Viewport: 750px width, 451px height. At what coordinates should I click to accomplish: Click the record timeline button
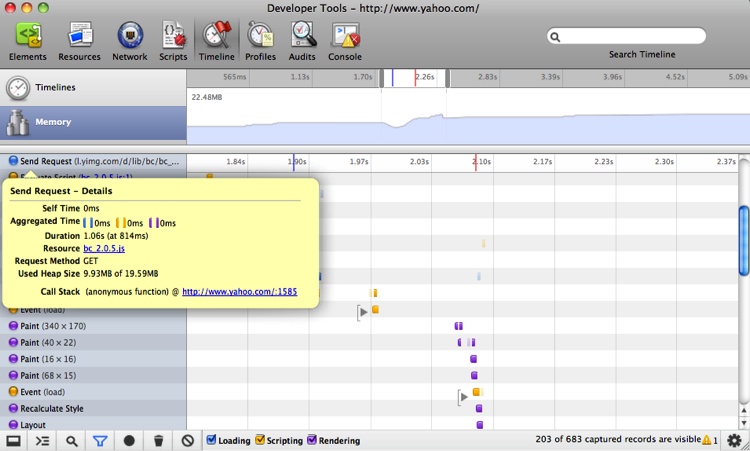point(129,440)
